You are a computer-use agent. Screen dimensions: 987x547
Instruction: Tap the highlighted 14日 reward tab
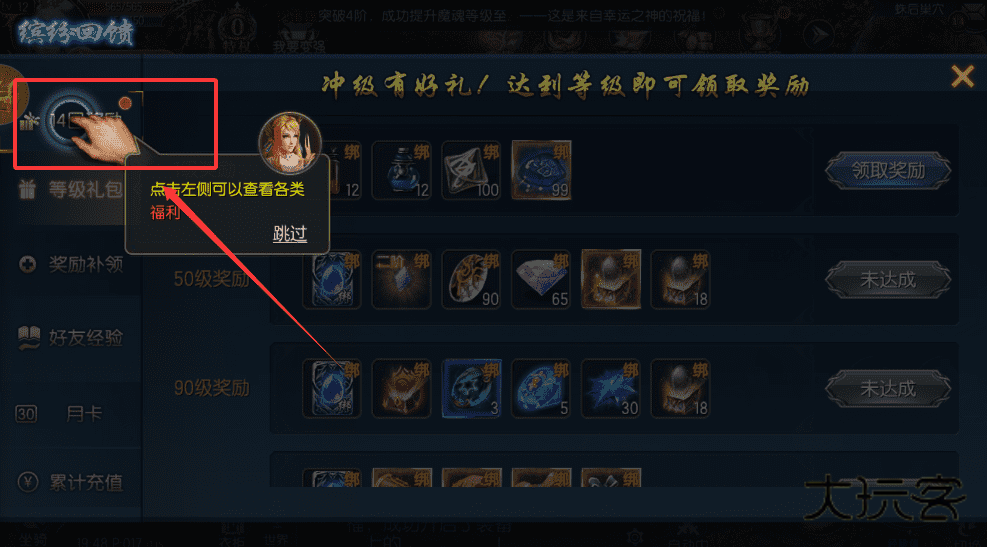coord(79,123)
